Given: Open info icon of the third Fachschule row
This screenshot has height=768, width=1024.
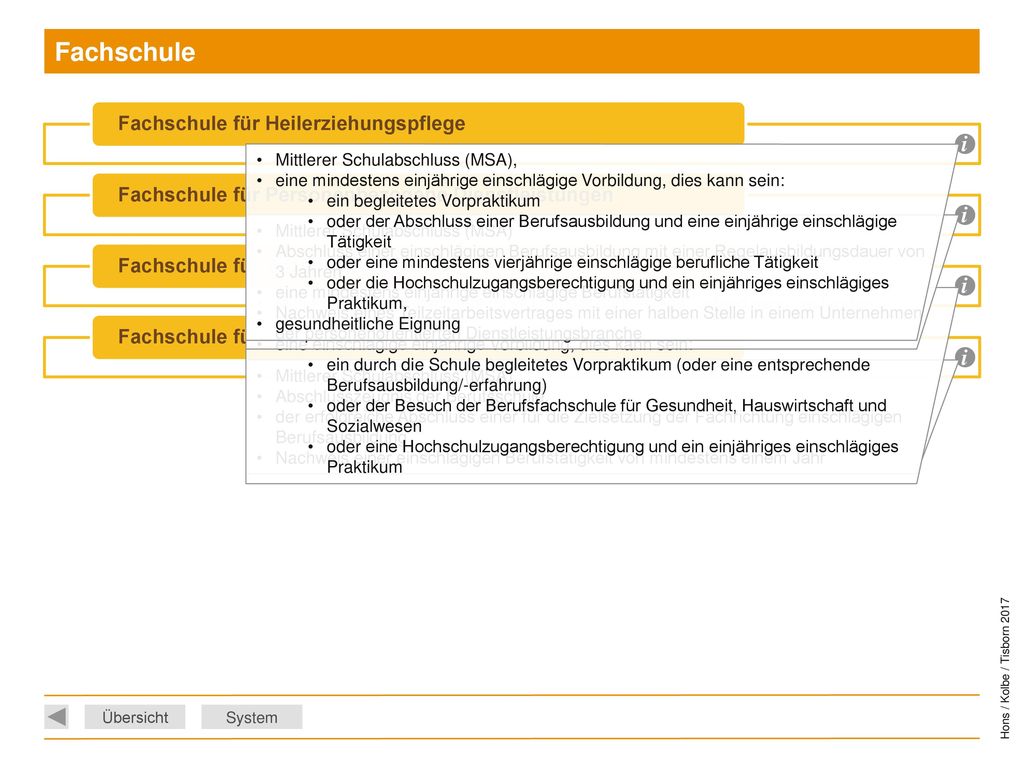Looking at the screenshot, I should [x=965, y=286].
